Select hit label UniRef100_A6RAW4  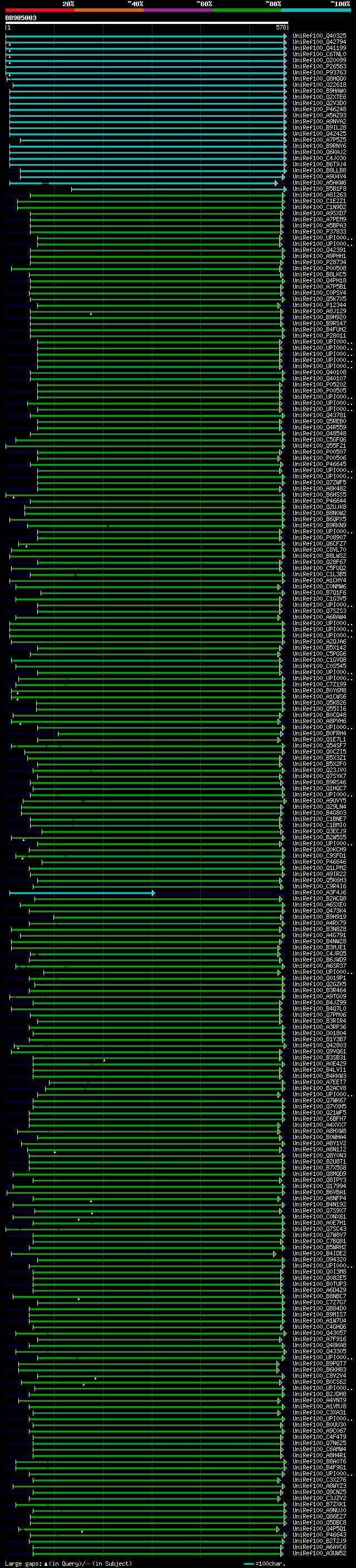click(319, 617)
